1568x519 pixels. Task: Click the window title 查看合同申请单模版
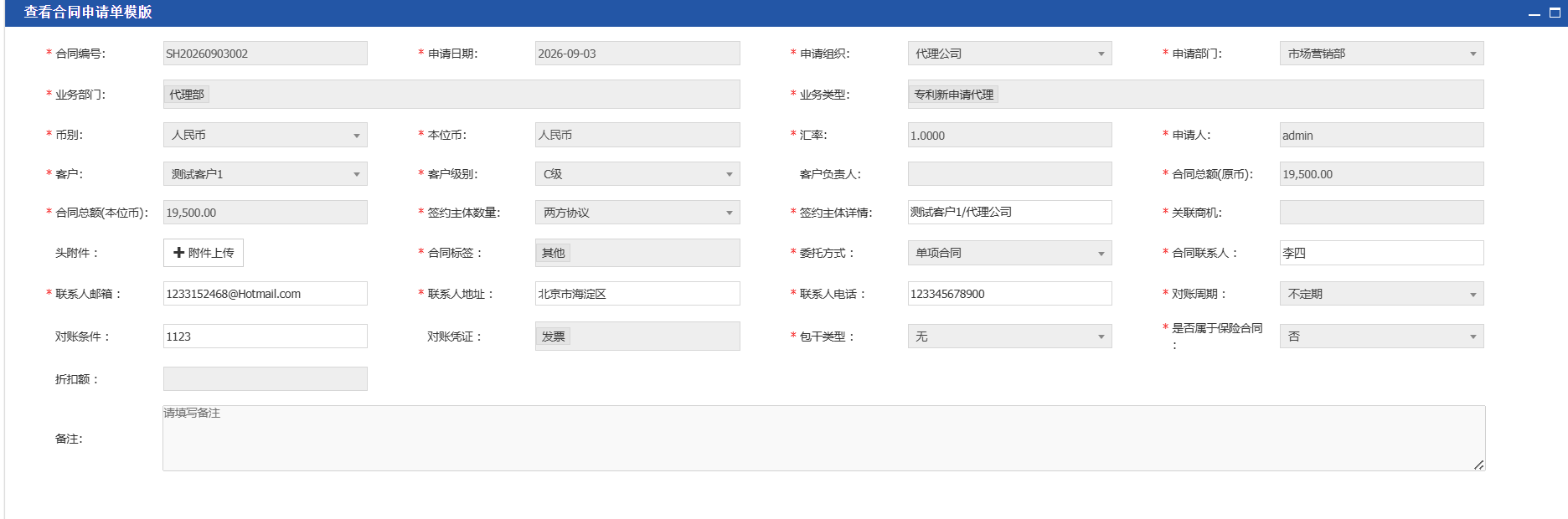coord(88,13)
